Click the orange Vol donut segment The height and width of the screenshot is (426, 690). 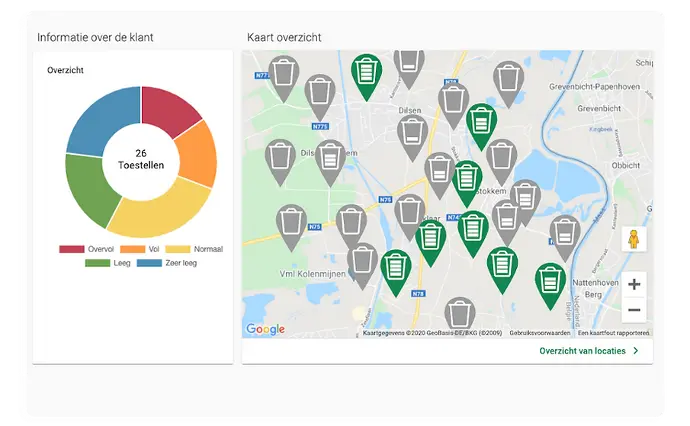coord(198,154)
